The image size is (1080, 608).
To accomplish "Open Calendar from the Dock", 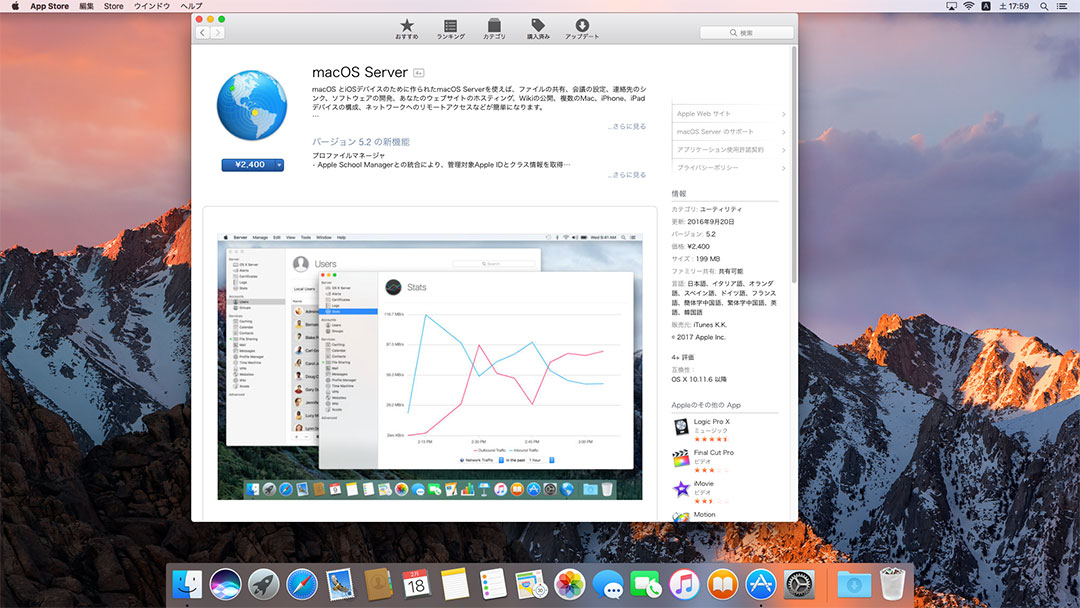I will pyautogui.click(x=417, y=585).
